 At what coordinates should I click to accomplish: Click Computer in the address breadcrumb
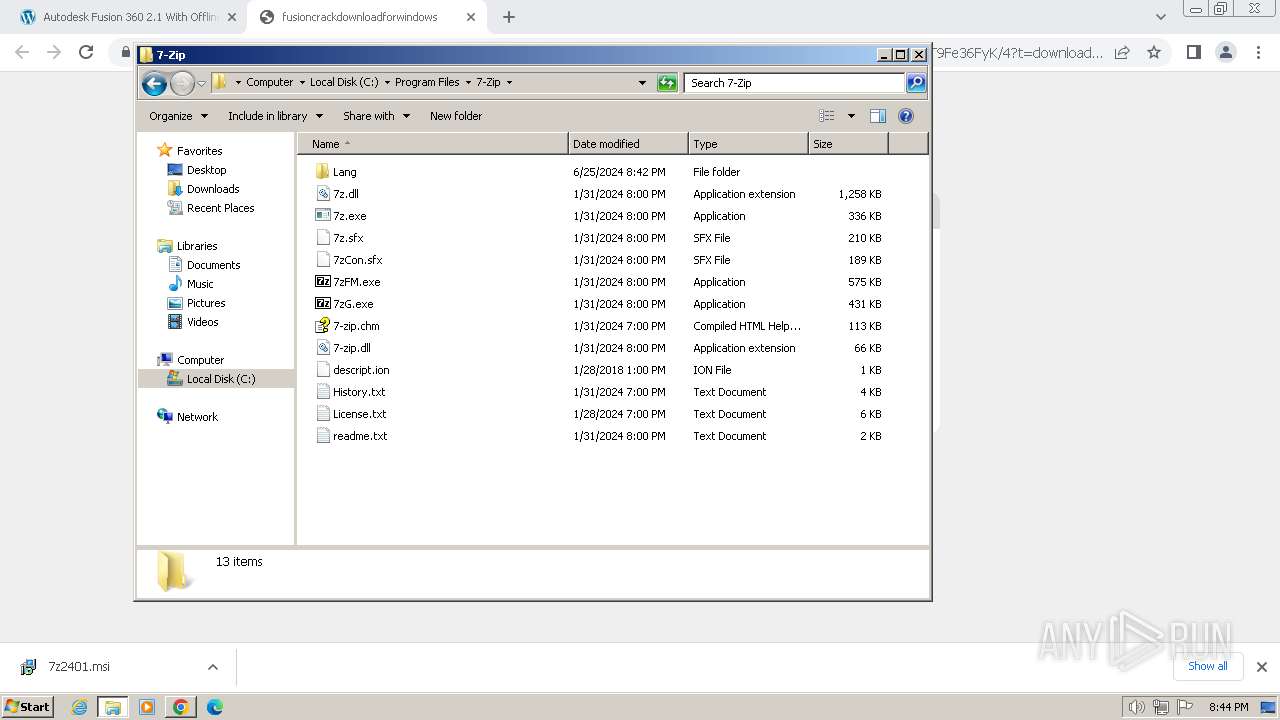[x=270, y=83]
